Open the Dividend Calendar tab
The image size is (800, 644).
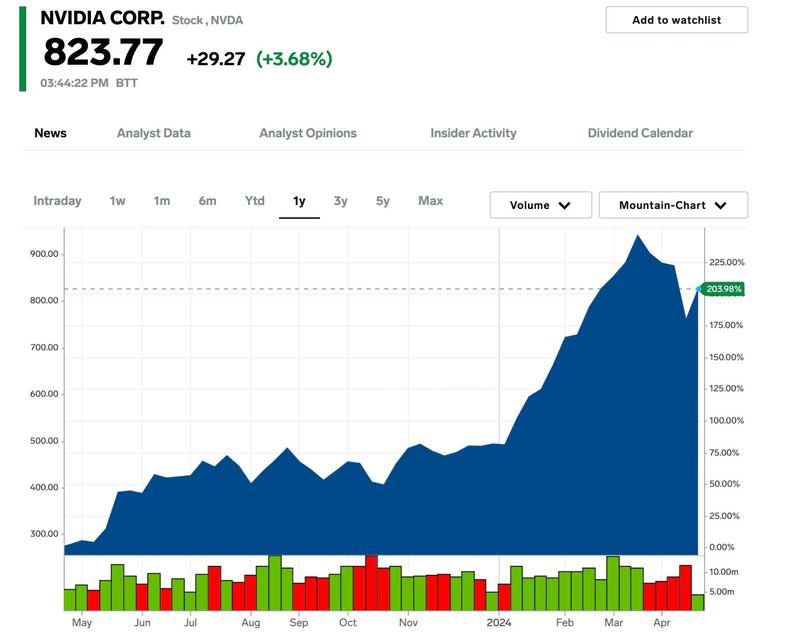coord(640,133)
